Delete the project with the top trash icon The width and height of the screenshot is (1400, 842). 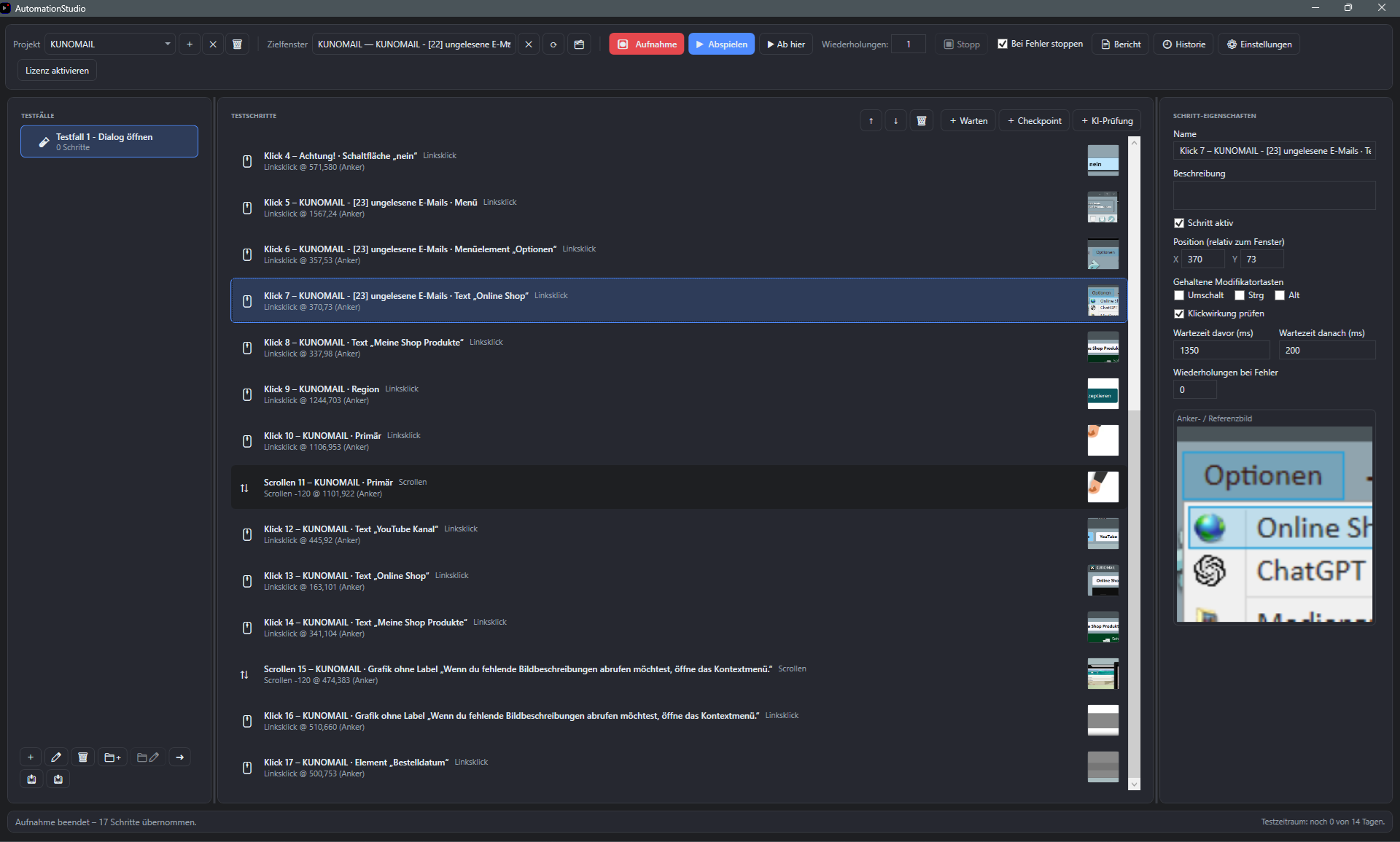tap(237, 44)
